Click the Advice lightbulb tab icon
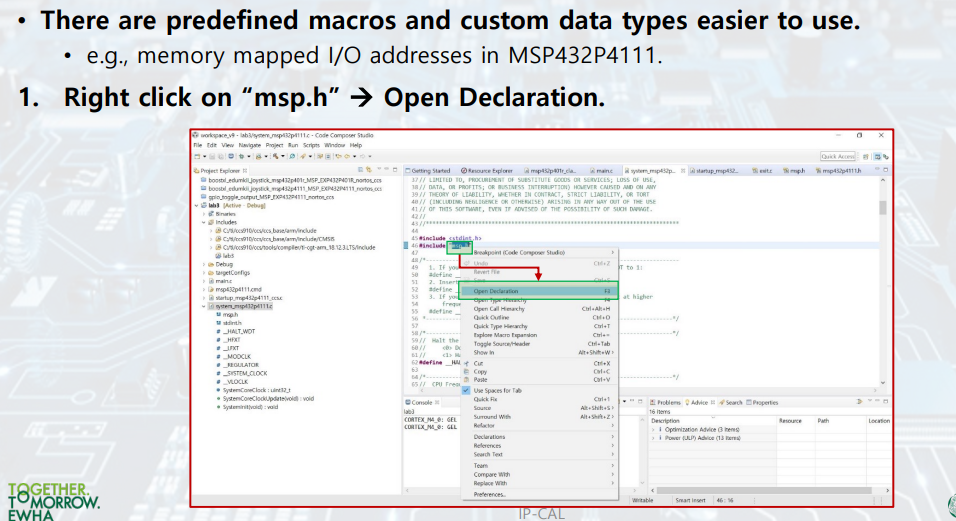Image resolution: width=956 pixels, height=521 pixels. pyautogui.click(x=687, y=402)
